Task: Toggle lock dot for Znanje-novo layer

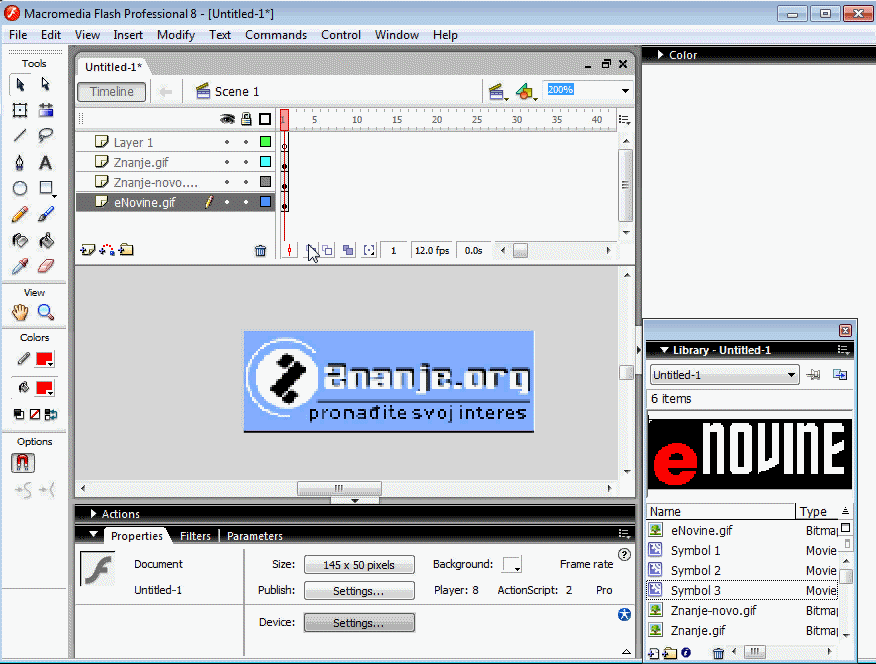Action: [246, 182]
